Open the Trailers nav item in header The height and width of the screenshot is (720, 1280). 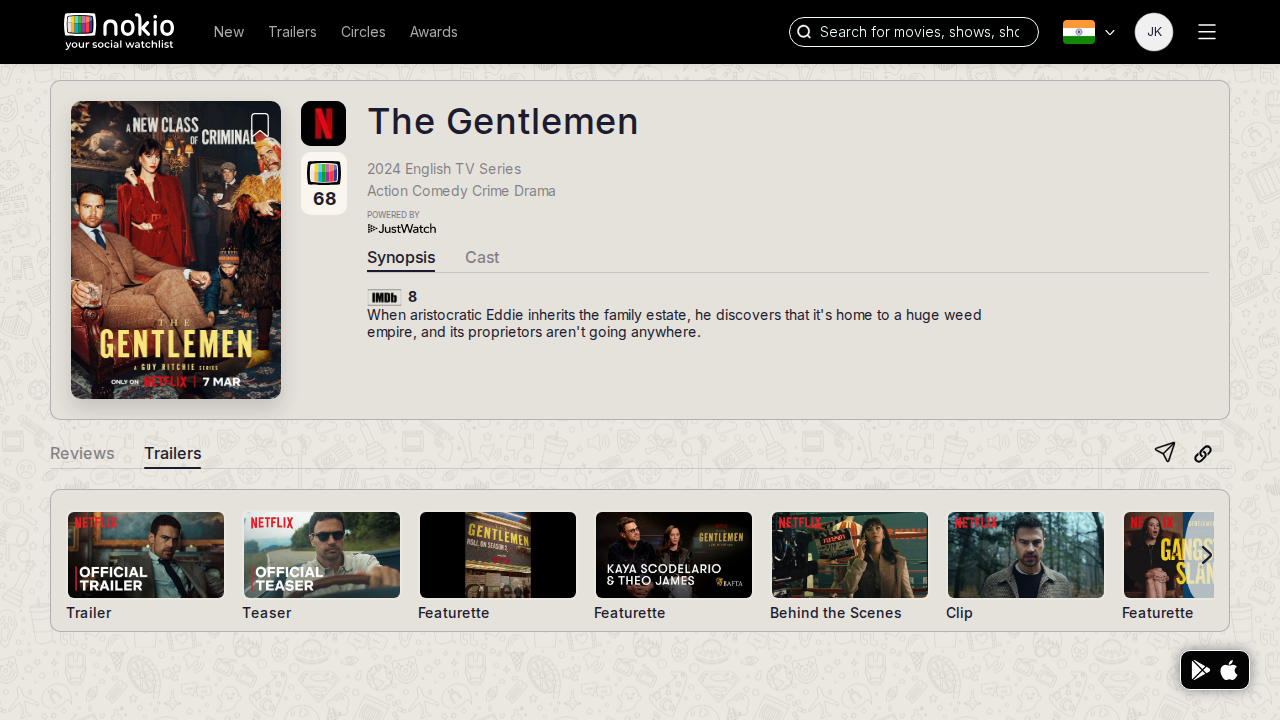pyautogui.click(x=292, y=32)
